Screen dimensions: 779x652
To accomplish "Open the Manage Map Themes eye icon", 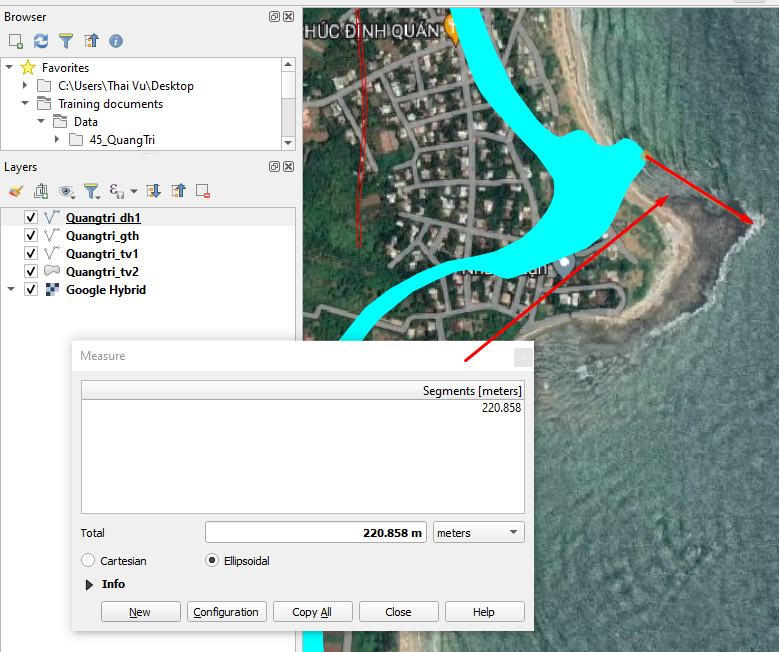I will 66,191.
